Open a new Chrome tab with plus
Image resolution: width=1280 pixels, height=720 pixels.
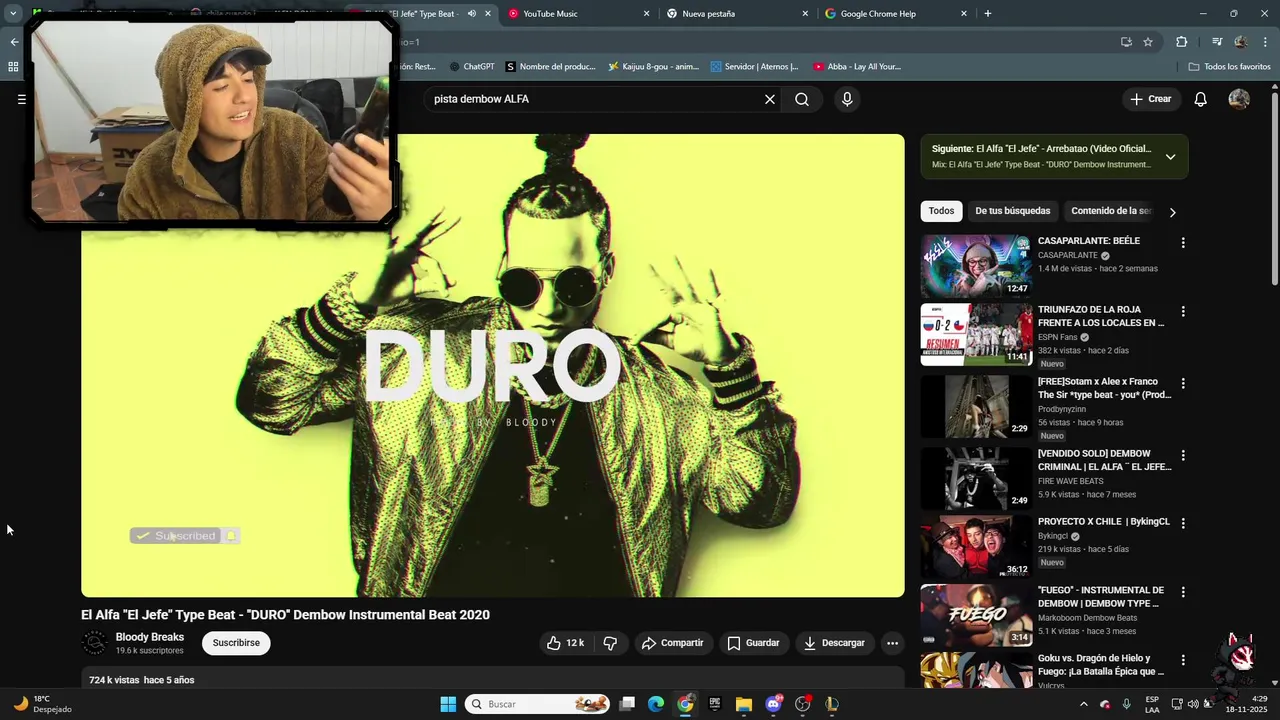click(x=988, y=14)
